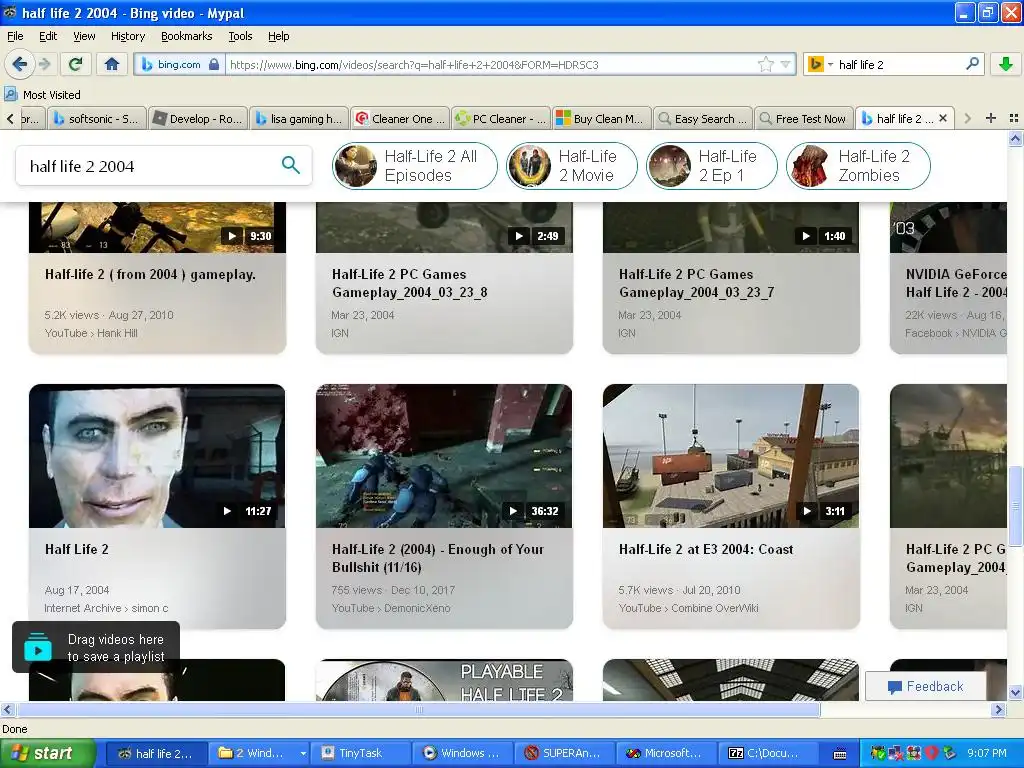Open a new tab with the plus icon
This screenshot has height=768, width=1024.
(x=991, y=118)
